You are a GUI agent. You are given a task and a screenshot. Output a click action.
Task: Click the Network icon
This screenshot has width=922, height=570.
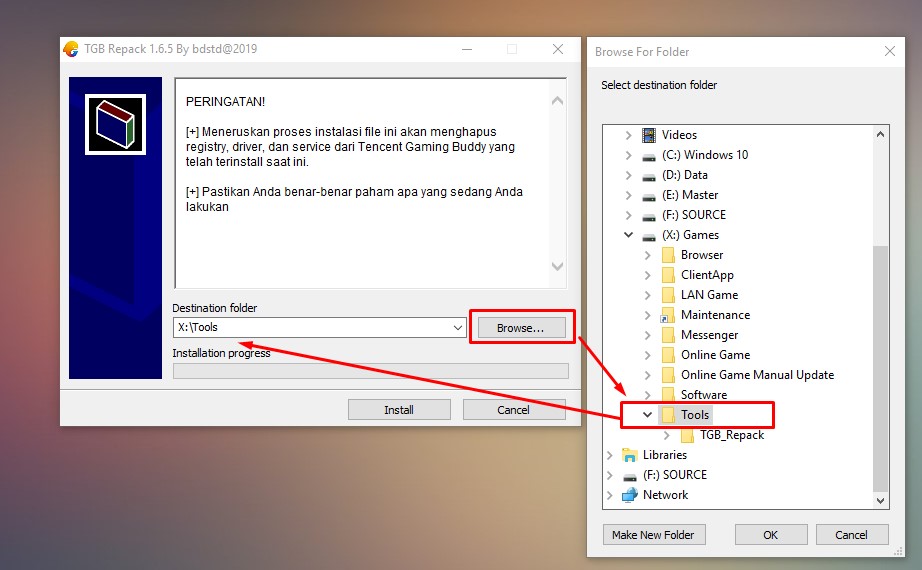tap(630, 495)
